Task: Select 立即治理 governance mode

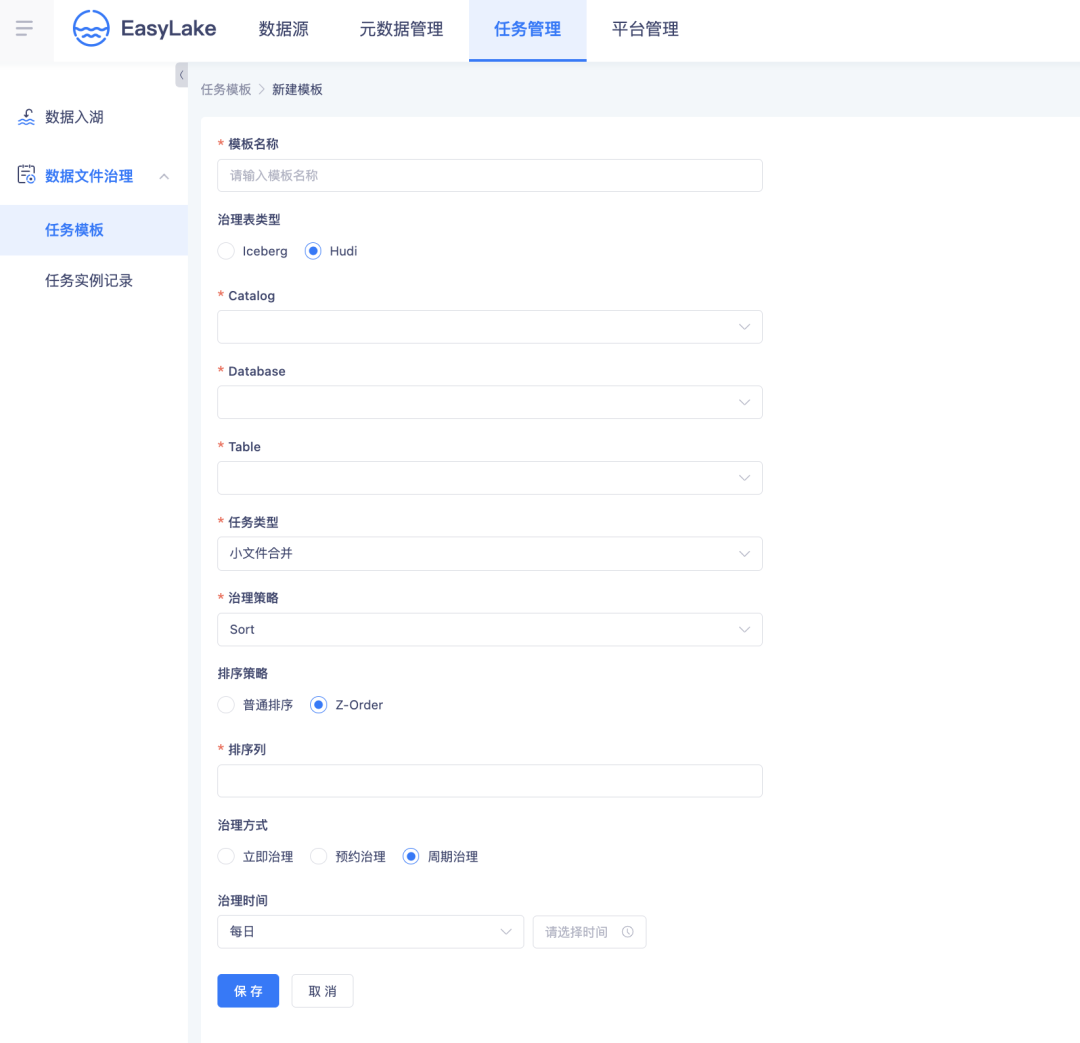Action: tap(226, 856)
